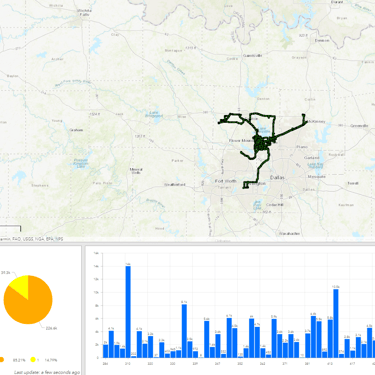This screenshot has width=375, height=375.
Task: Click the Rockwall label on the map
Action: pos(336,155)
